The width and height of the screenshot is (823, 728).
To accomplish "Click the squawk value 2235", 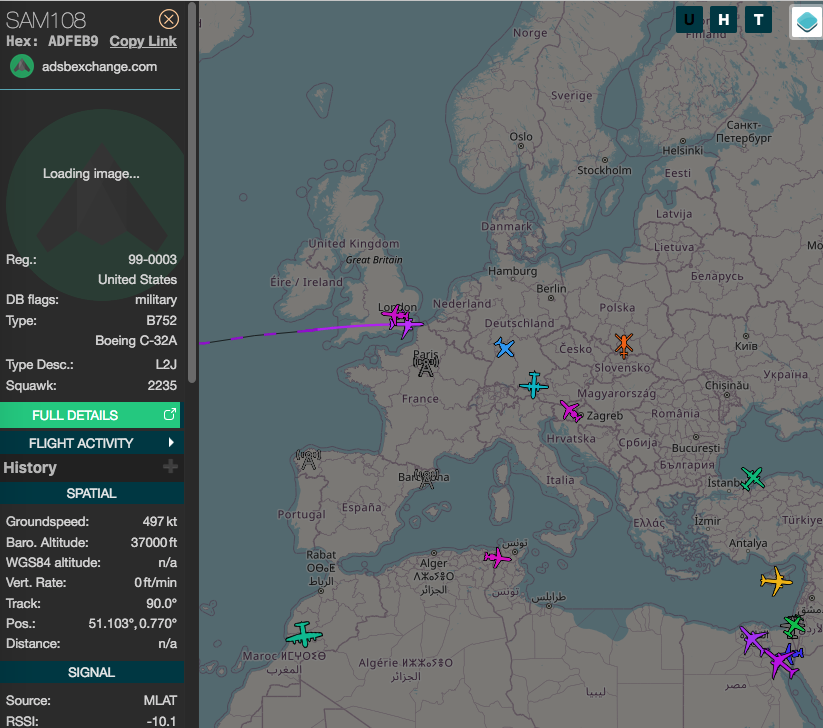I will [162, 385].
